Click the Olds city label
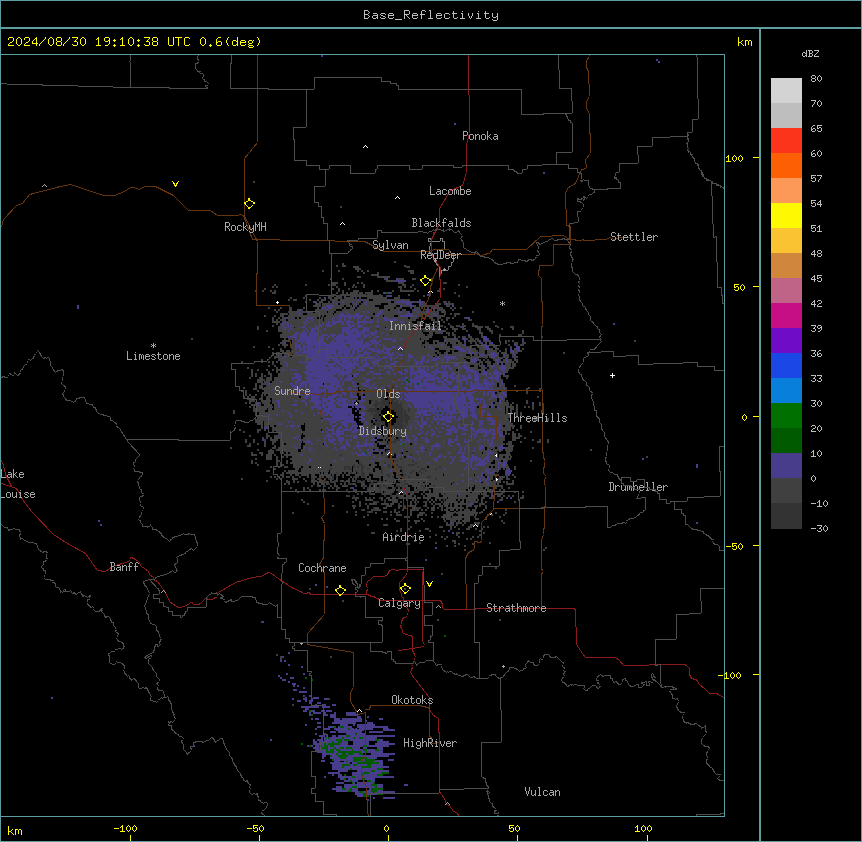Screen dimensions: 862x842 [x=388, y=394]
